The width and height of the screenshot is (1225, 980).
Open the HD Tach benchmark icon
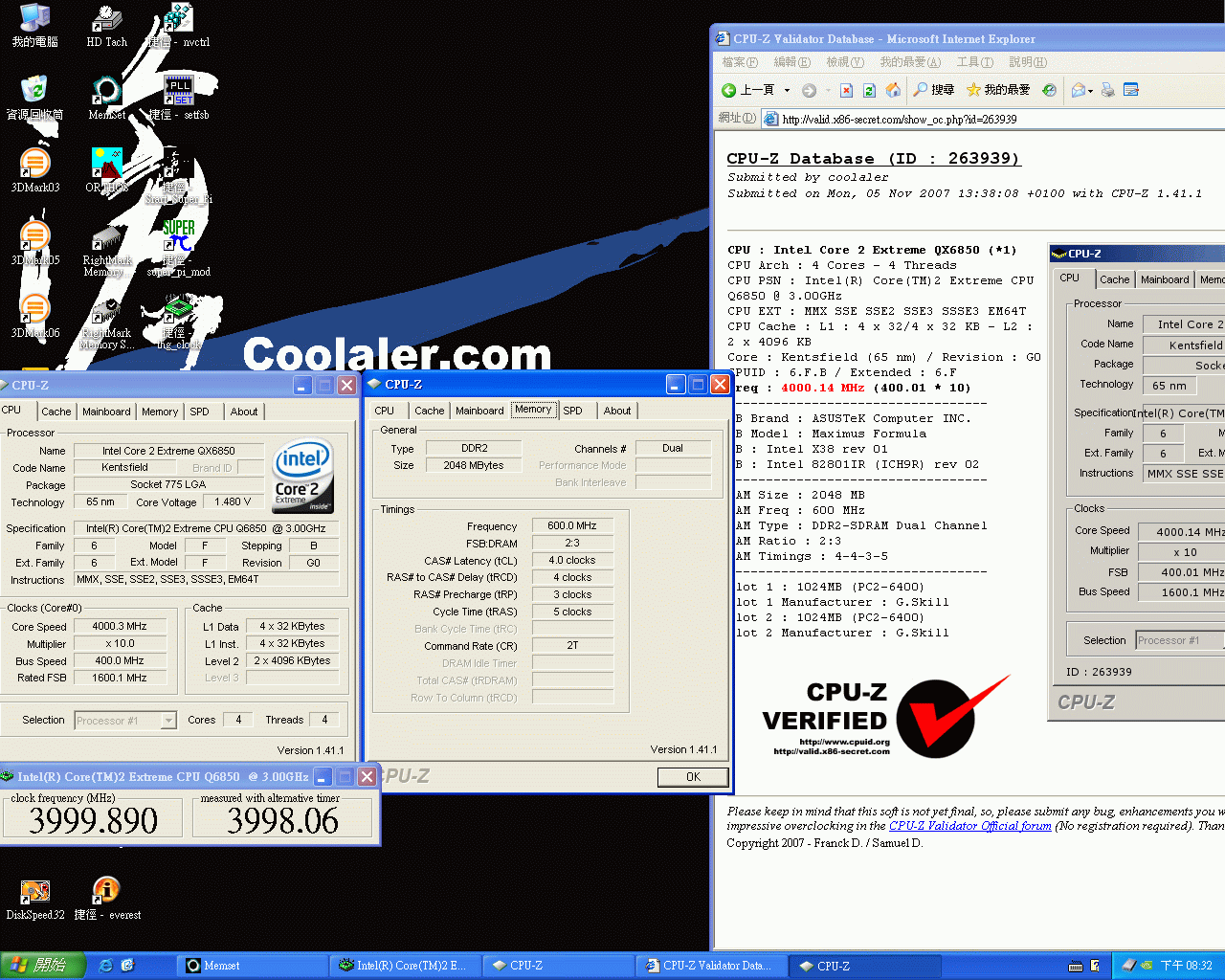tap(105, 21)
